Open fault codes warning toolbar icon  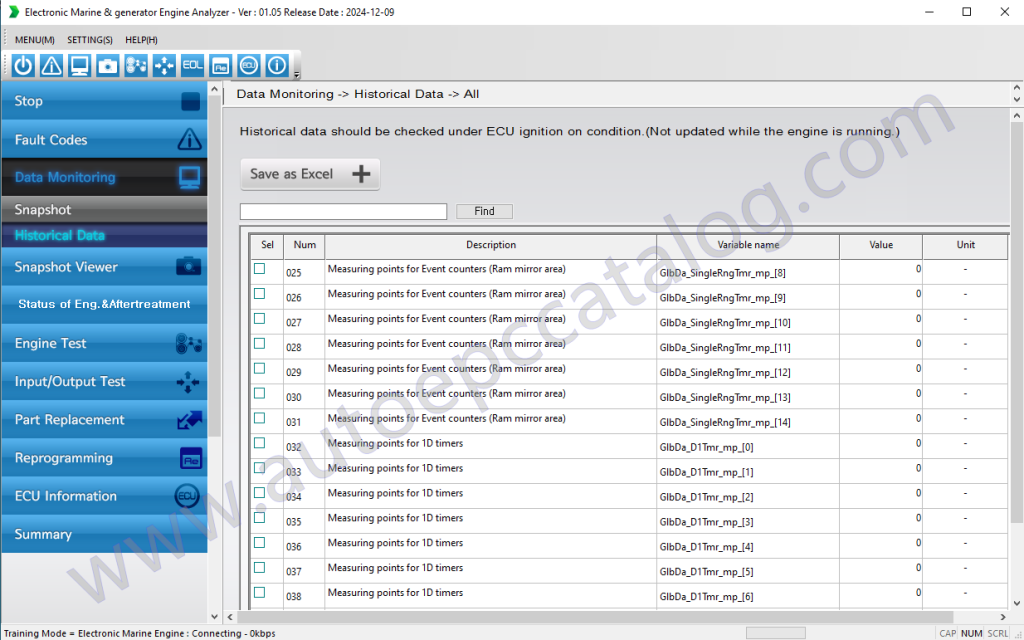coord(52,65)
